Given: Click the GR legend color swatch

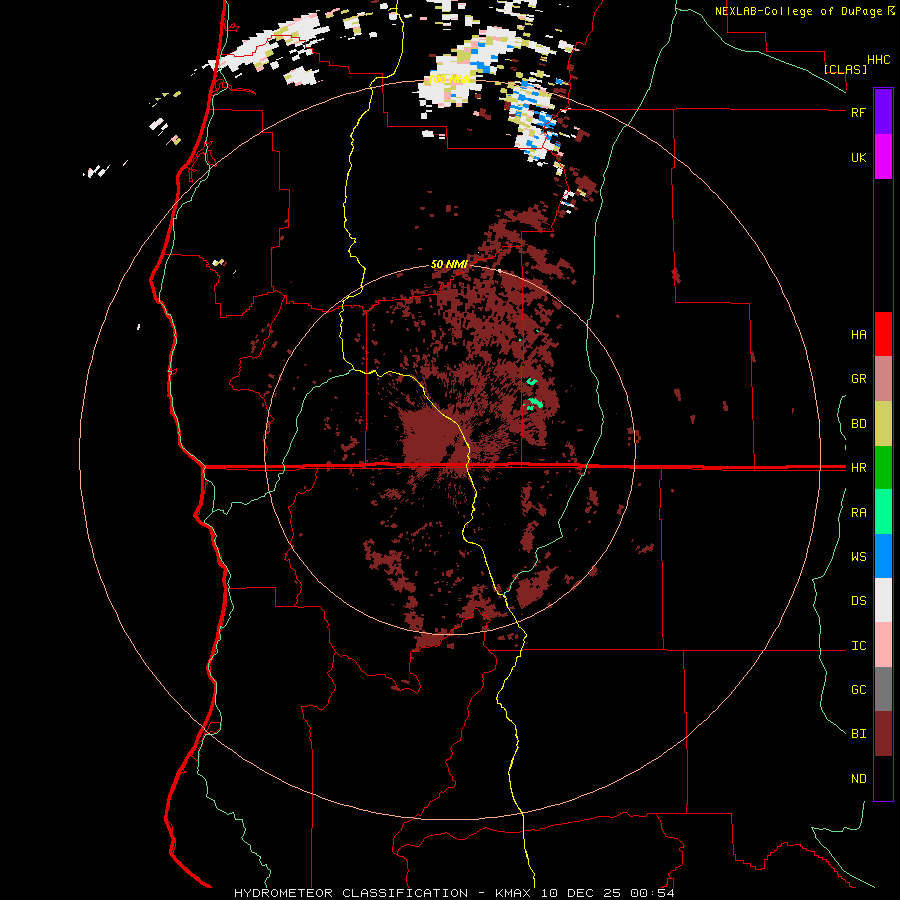Looking at the screenshot, I should click(x=883, y=379).
